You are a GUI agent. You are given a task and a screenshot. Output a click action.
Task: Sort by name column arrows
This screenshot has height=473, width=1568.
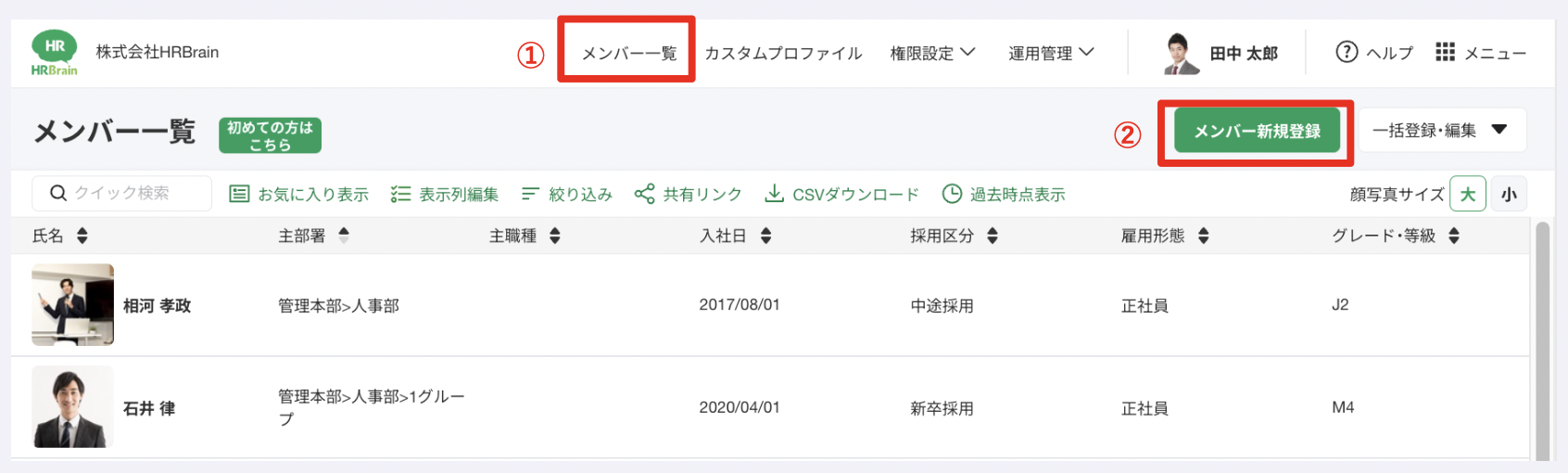click(82, 236)
